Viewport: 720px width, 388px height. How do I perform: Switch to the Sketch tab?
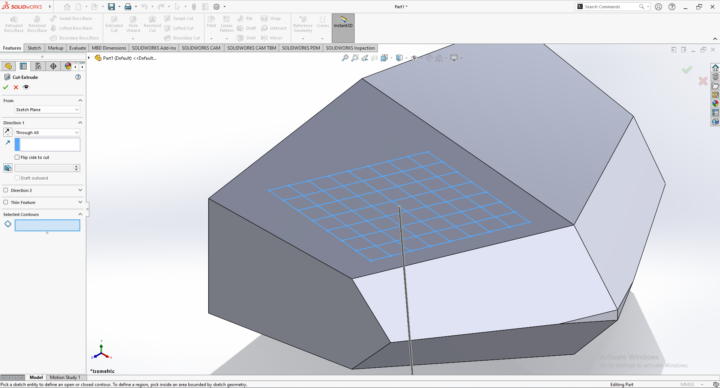[x=34, y=48]
